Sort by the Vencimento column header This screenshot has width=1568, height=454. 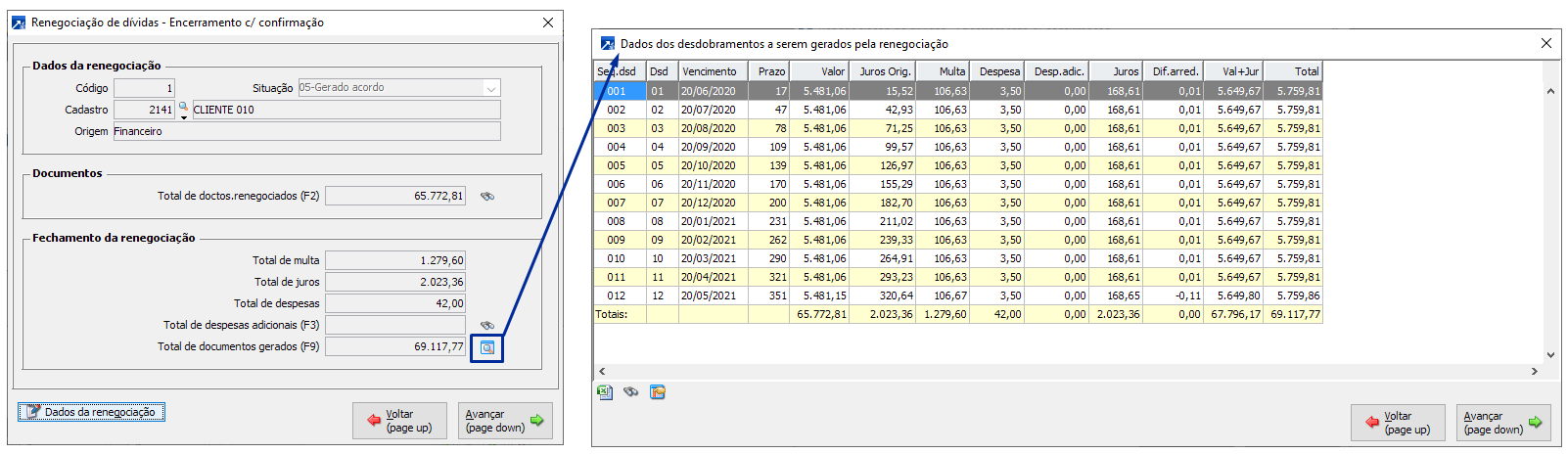711,71
